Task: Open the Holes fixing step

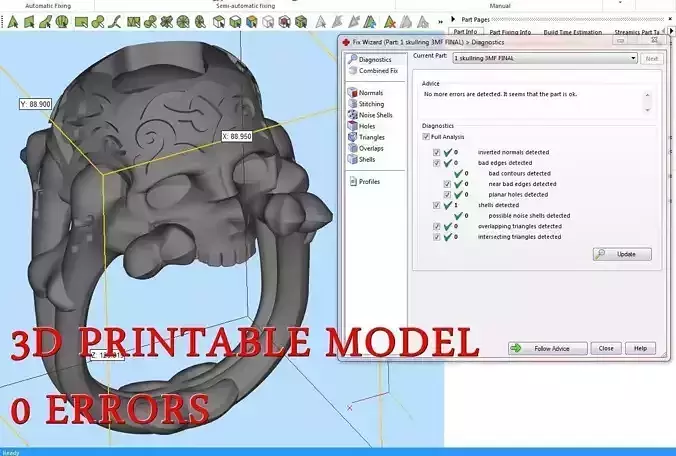Action: [x=362, y=126]
